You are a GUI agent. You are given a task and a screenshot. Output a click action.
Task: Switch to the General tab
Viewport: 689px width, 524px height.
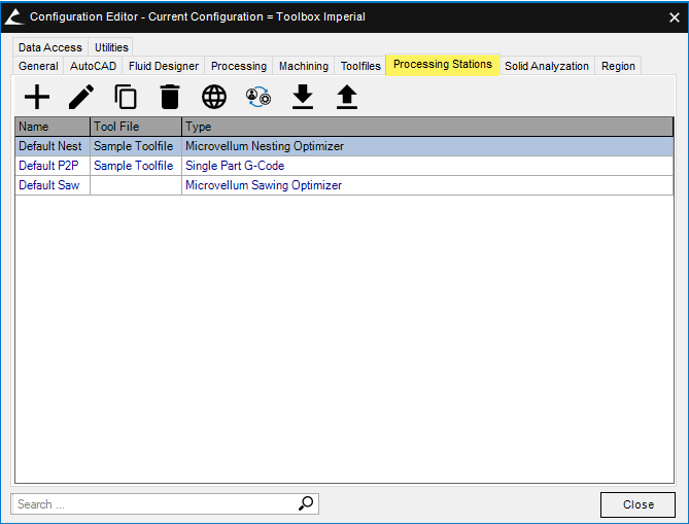(x=38, y=66)
